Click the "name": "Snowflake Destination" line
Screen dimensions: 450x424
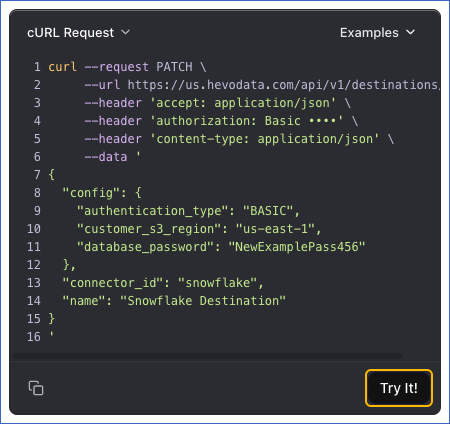[x=174, y=301]
